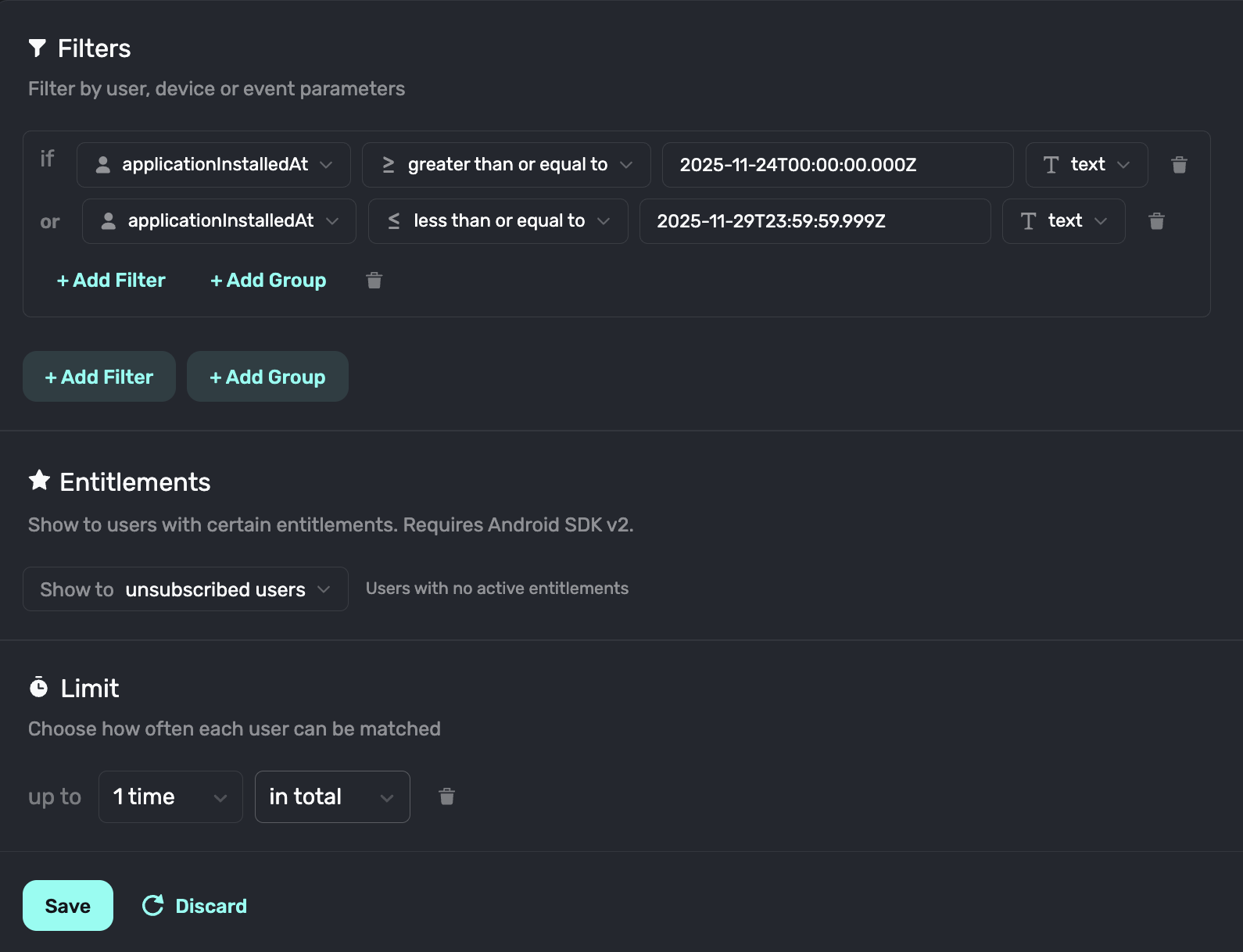Save the filter configuration
This screenshot has height=952, width=1243.
tap(68, 906)
